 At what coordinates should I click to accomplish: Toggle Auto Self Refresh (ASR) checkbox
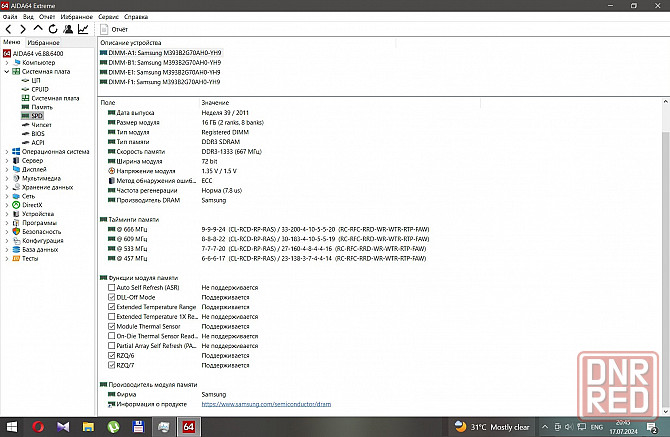coord(112,287)
